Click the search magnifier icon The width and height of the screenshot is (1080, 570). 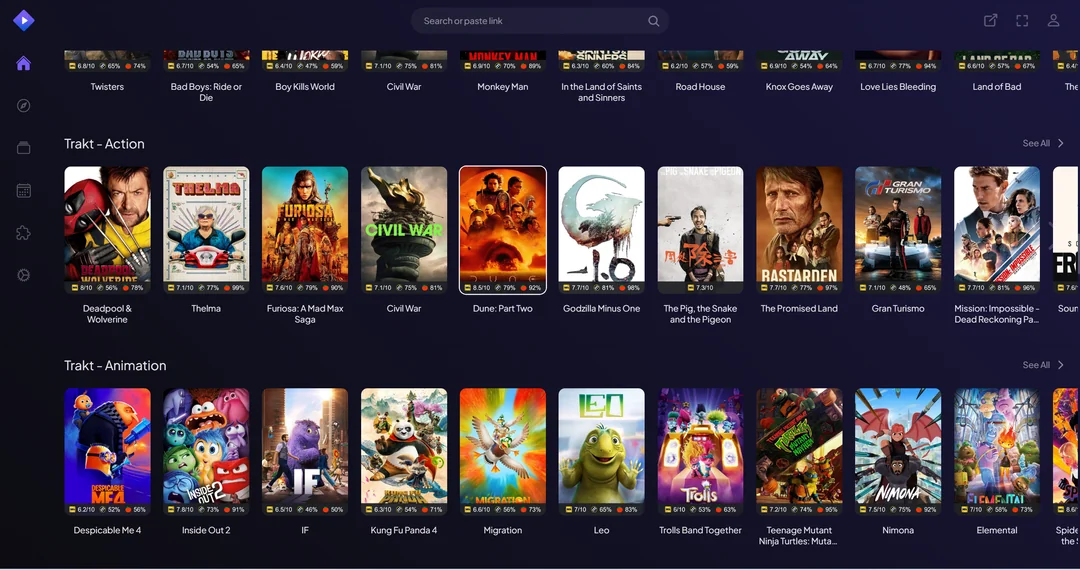tap(653, 21)
